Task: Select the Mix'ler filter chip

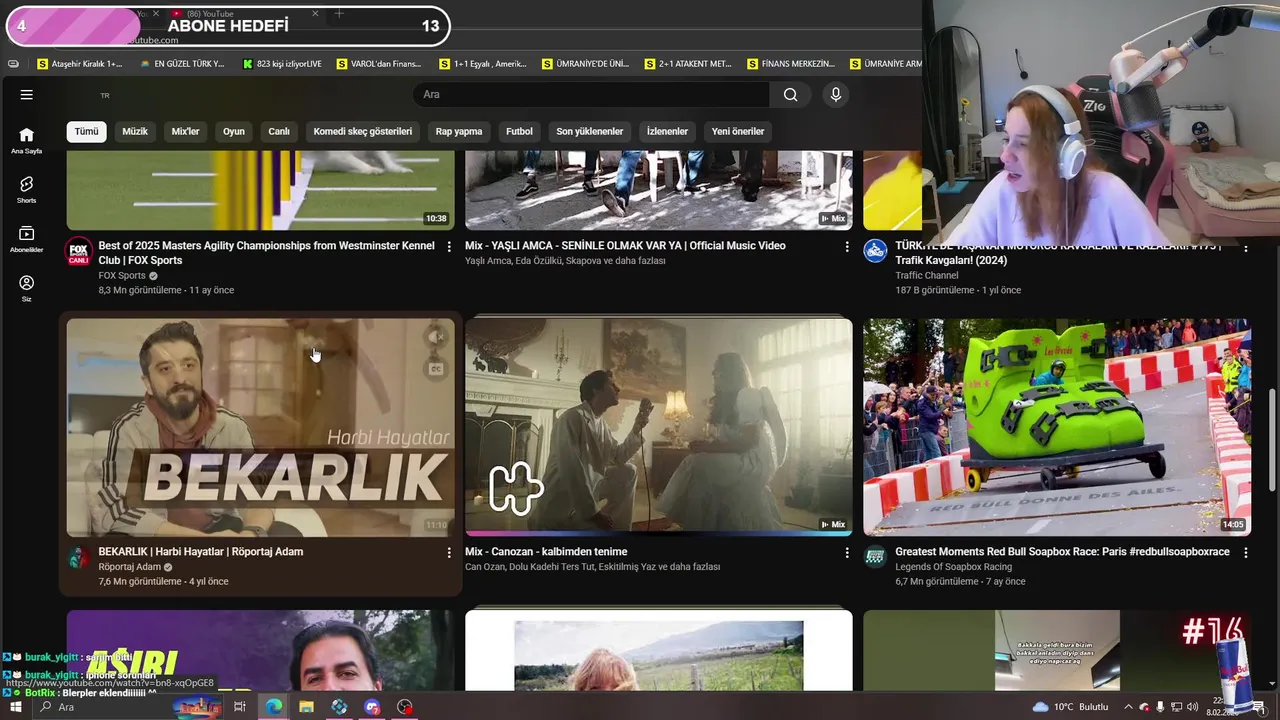Action: coord(185,131)
